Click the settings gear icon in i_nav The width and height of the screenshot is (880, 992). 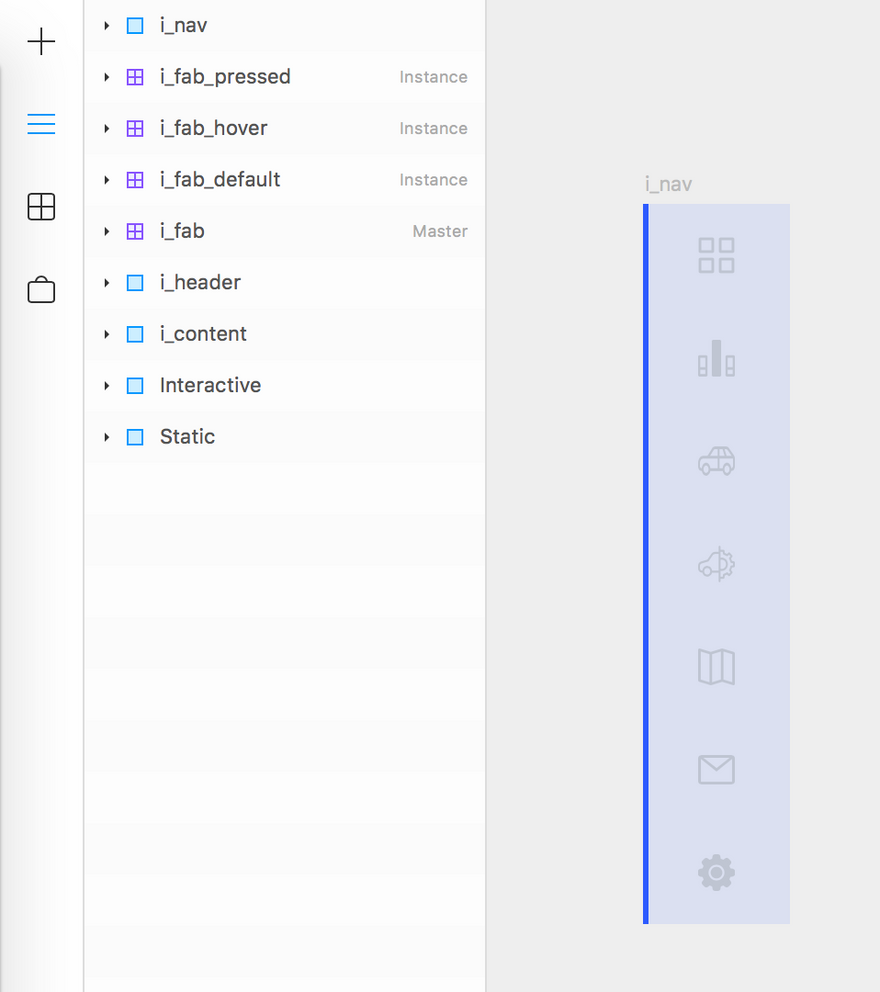[716, 872]
